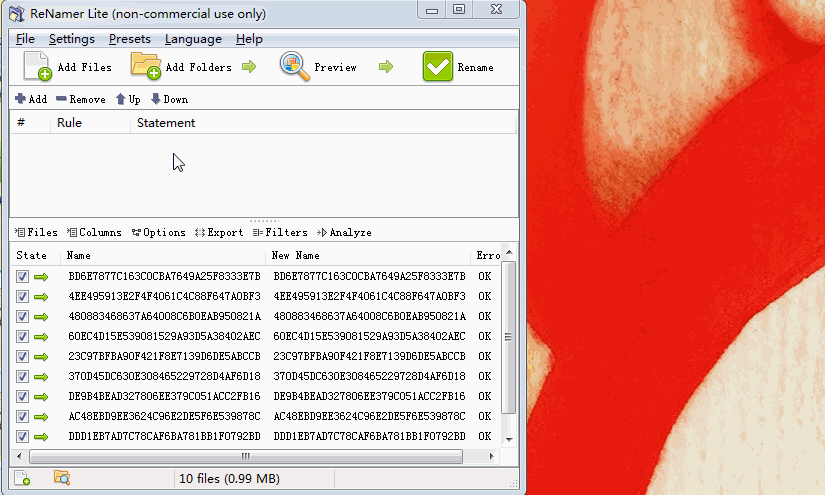Open the Help menu
Viewport: 825px width, 495px height.
coord(249,39)
